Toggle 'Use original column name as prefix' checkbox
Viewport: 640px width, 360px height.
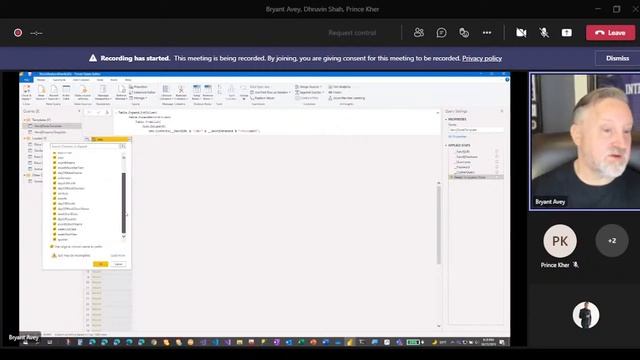[52, 247]
